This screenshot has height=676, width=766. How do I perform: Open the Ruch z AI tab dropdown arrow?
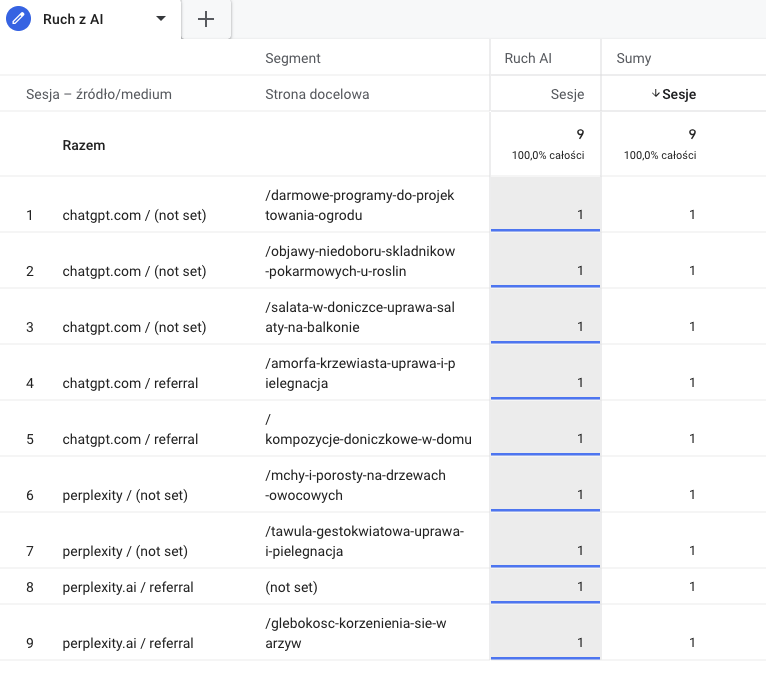tap(161, 19)
